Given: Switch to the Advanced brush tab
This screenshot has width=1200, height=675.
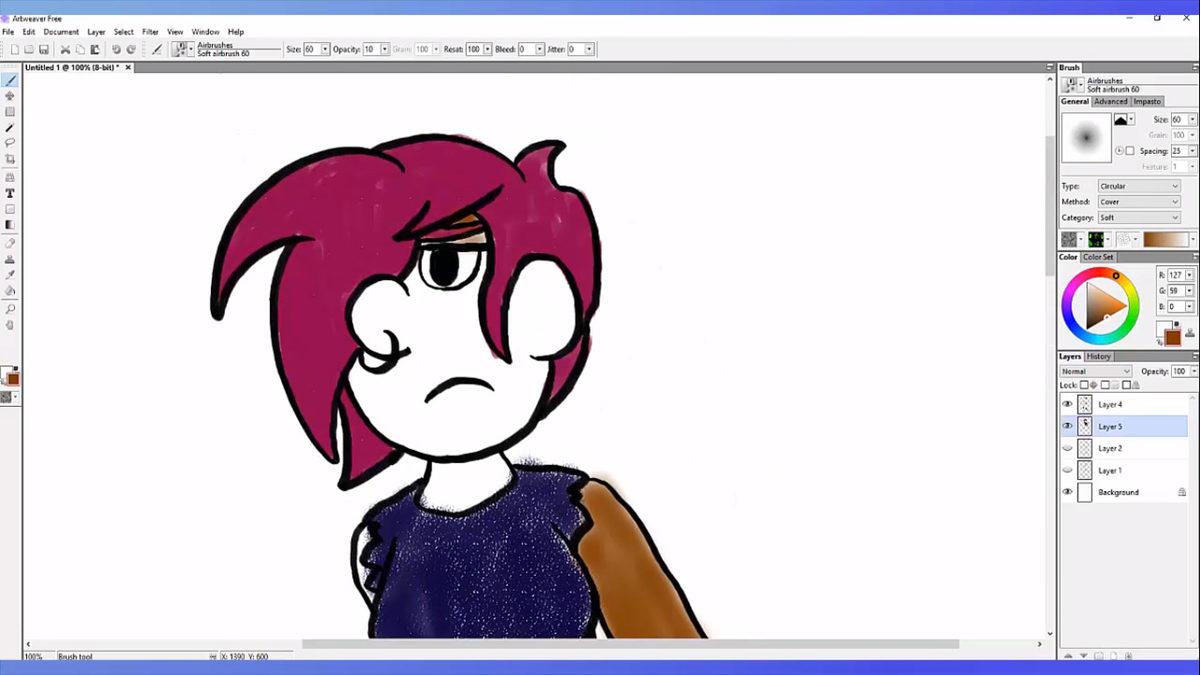Looking at the screenshot, I should pyautogui.click(x=1110, y=101).
